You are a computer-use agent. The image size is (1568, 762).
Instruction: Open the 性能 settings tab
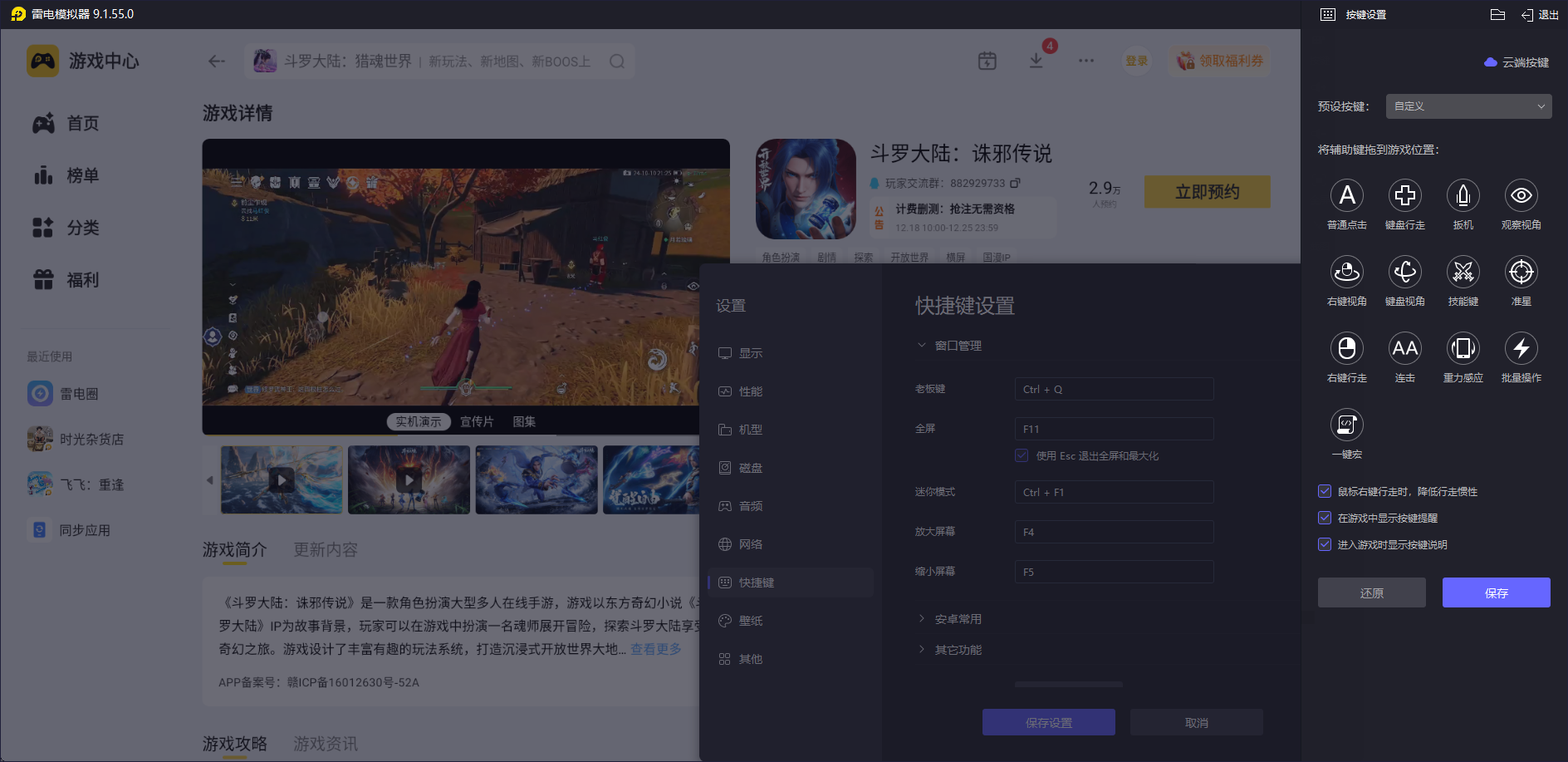pos(750,391)
